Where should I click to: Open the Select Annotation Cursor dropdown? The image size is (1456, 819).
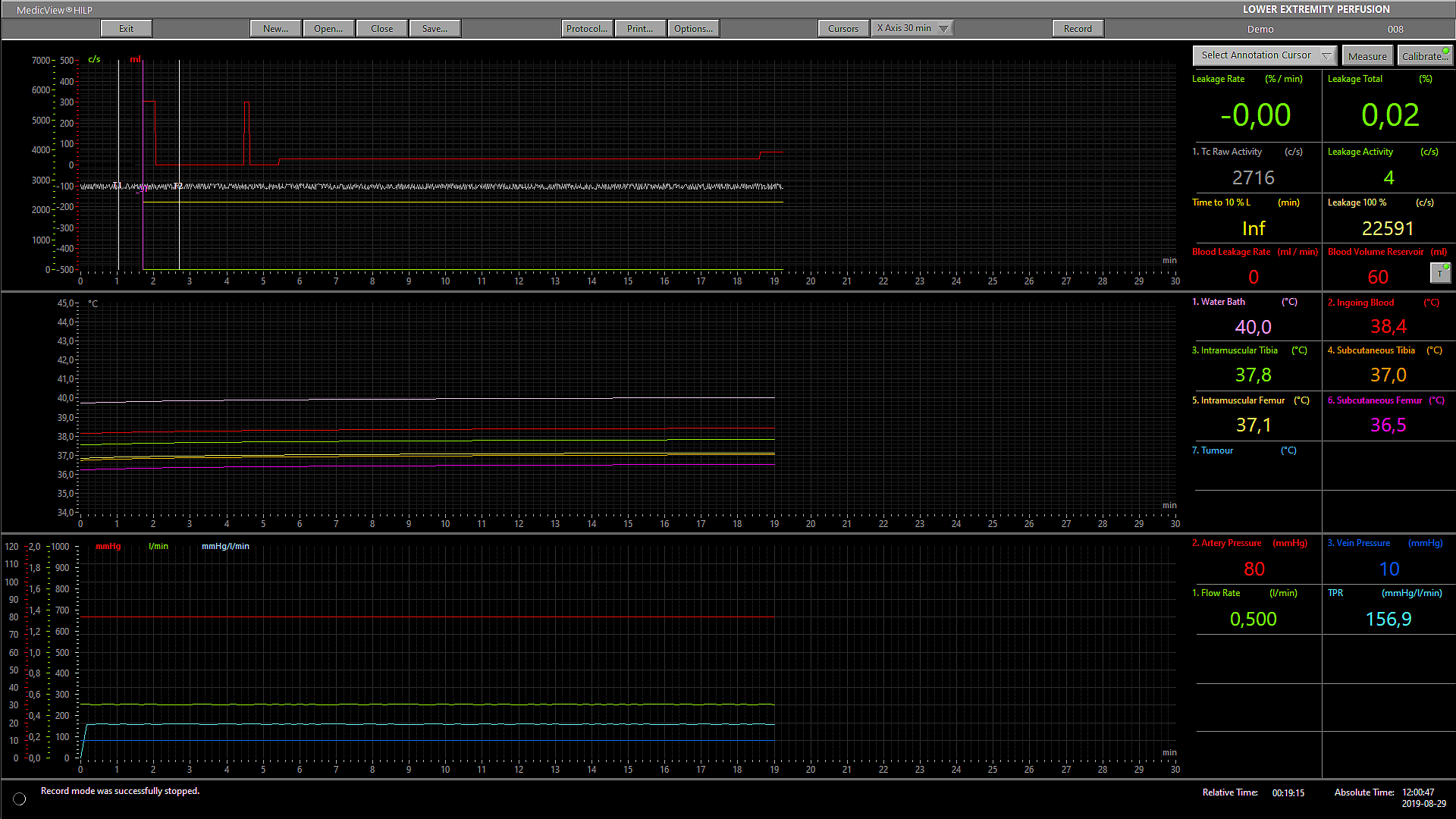1263,55
